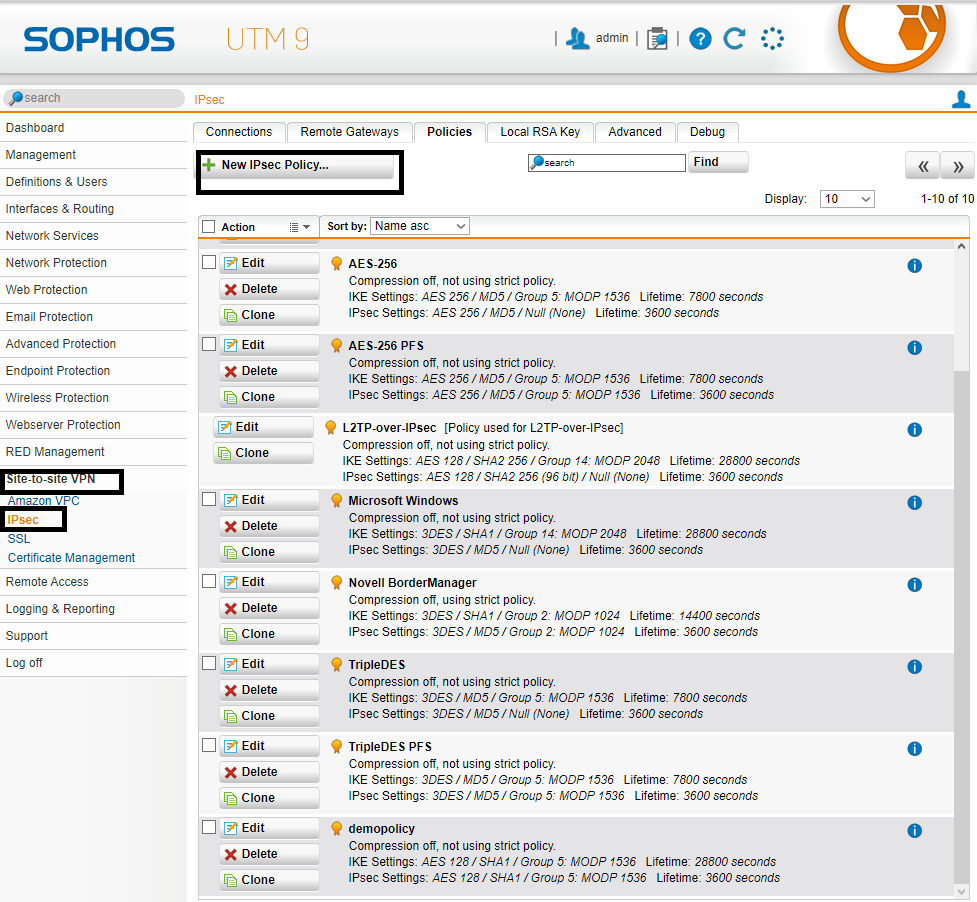Select the AES-256 PFS policy checkbox
The image size is (977, 902).
209,344
